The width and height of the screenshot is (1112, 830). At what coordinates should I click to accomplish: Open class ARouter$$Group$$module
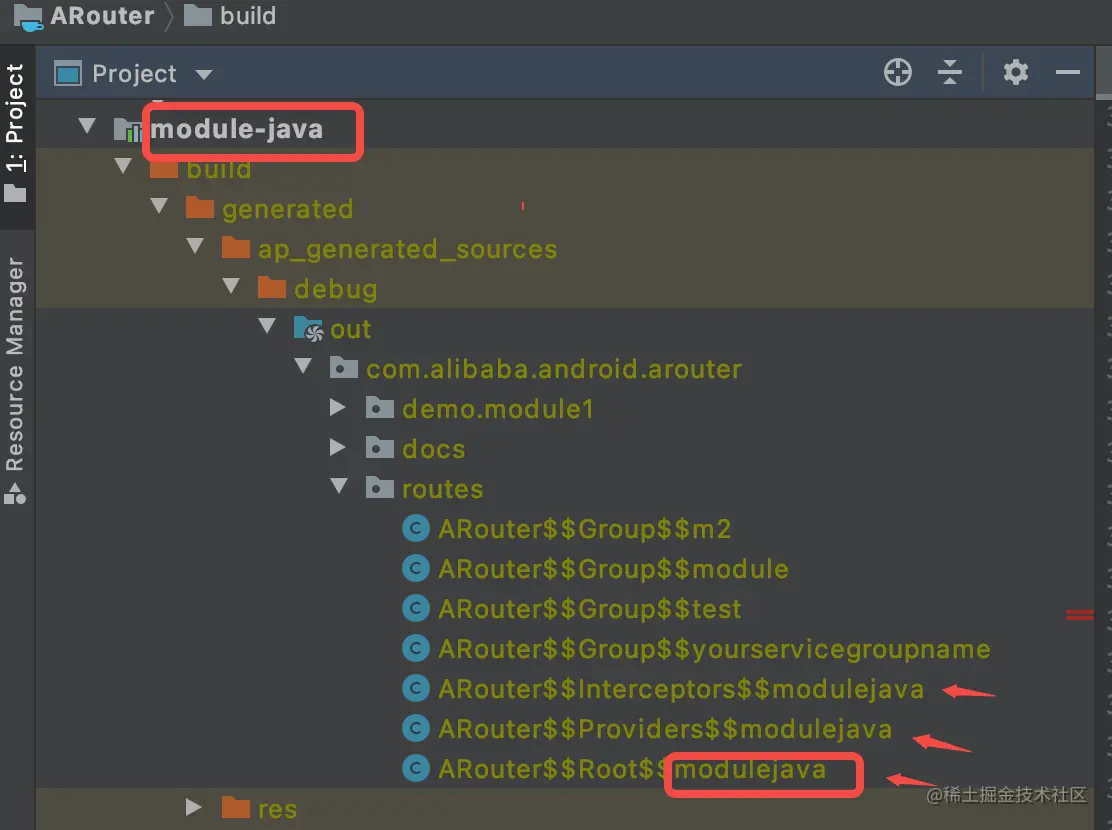click(613, 569)
